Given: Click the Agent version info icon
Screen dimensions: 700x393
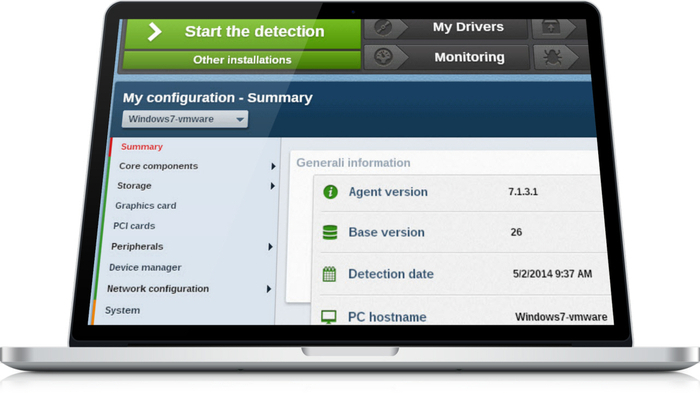Looking at the screenshot, I should tap(330, 192).
